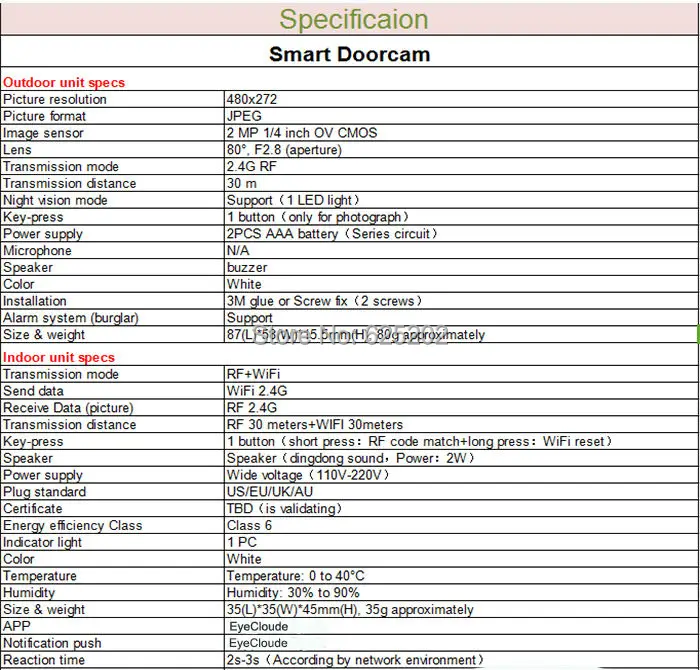Click the 'Speaker (dingdong sound' value
This screenshot has height=670, width=700.
point(305,458)
